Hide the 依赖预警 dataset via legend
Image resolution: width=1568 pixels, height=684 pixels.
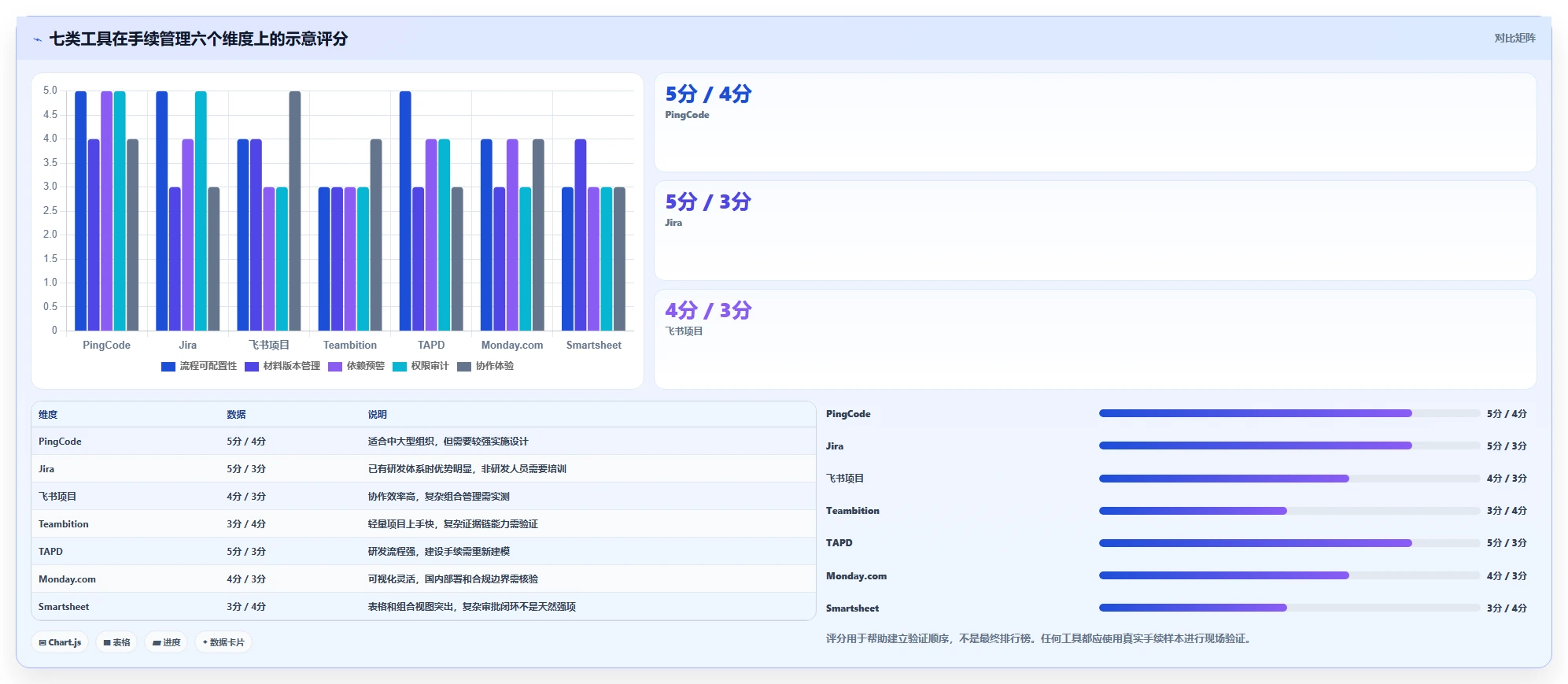[x=356, y=366]
